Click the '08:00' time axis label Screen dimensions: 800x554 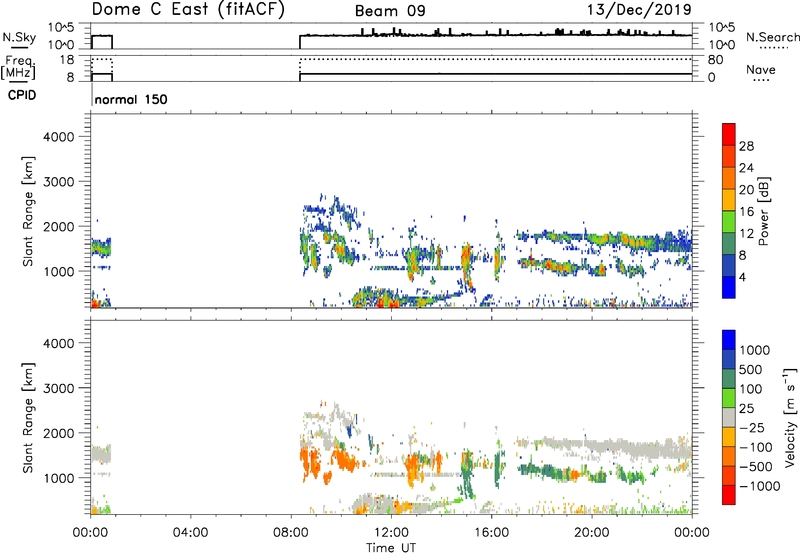click(291, 533)
